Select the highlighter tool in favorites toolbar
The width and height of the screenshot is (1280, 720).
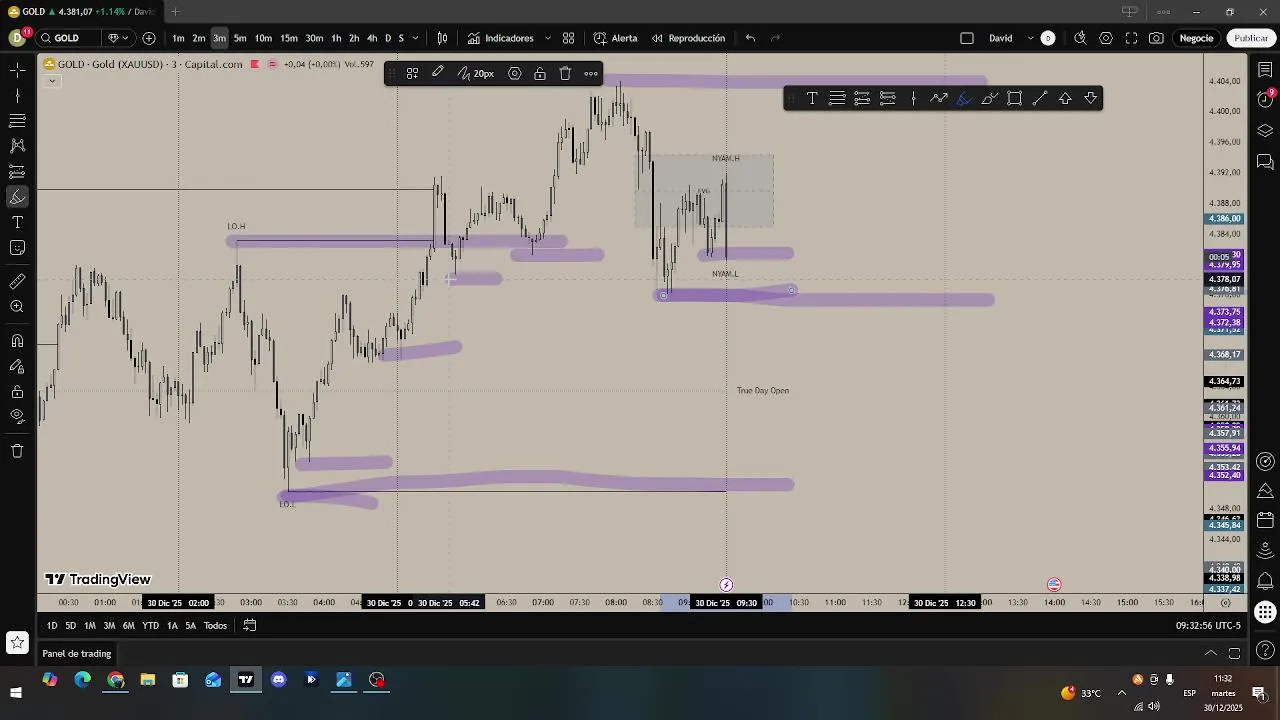click(964, 98)
